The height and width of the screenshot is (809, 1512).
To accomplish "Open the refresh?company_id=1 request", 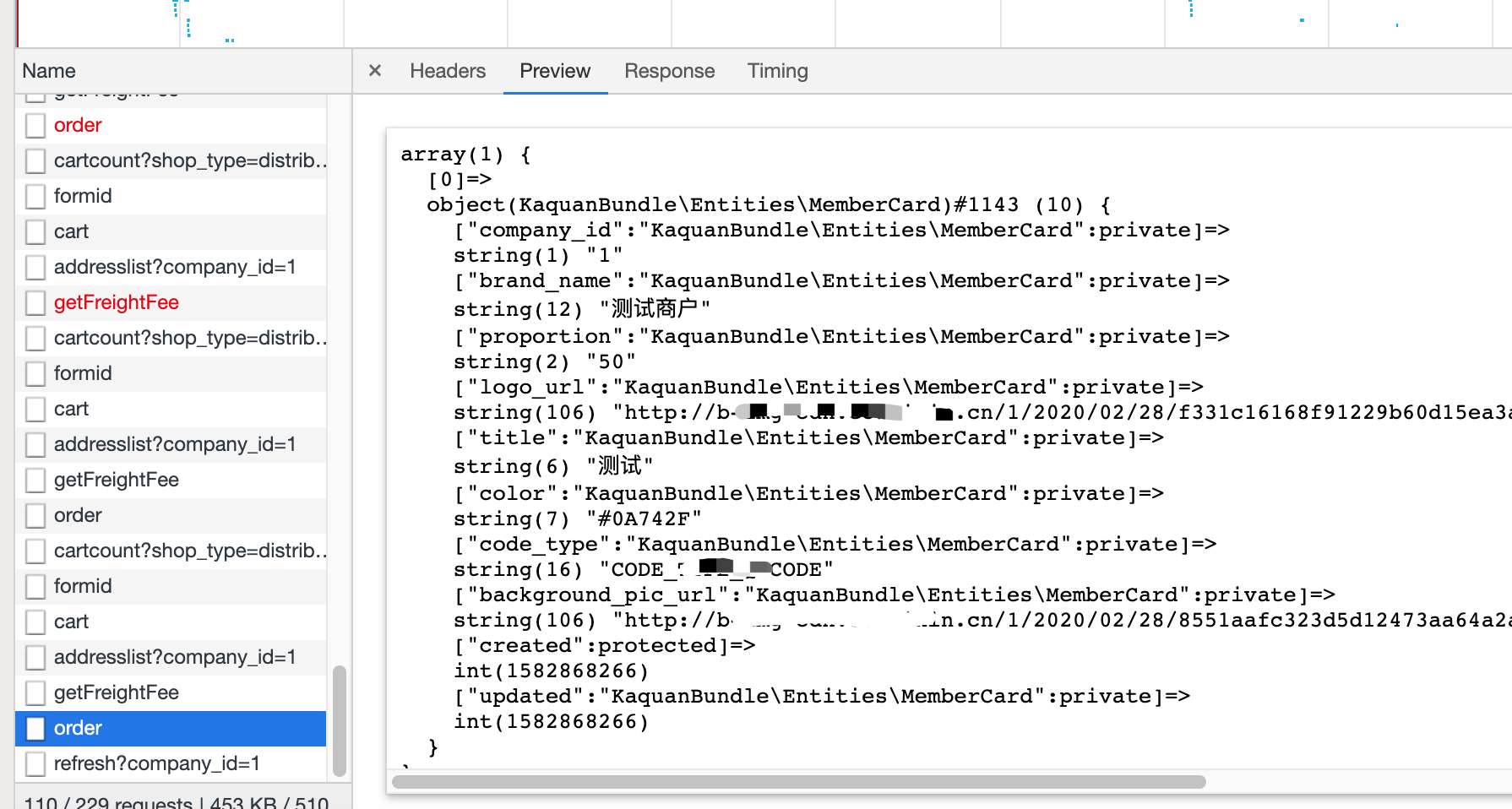I will click(x=156, y=763).
